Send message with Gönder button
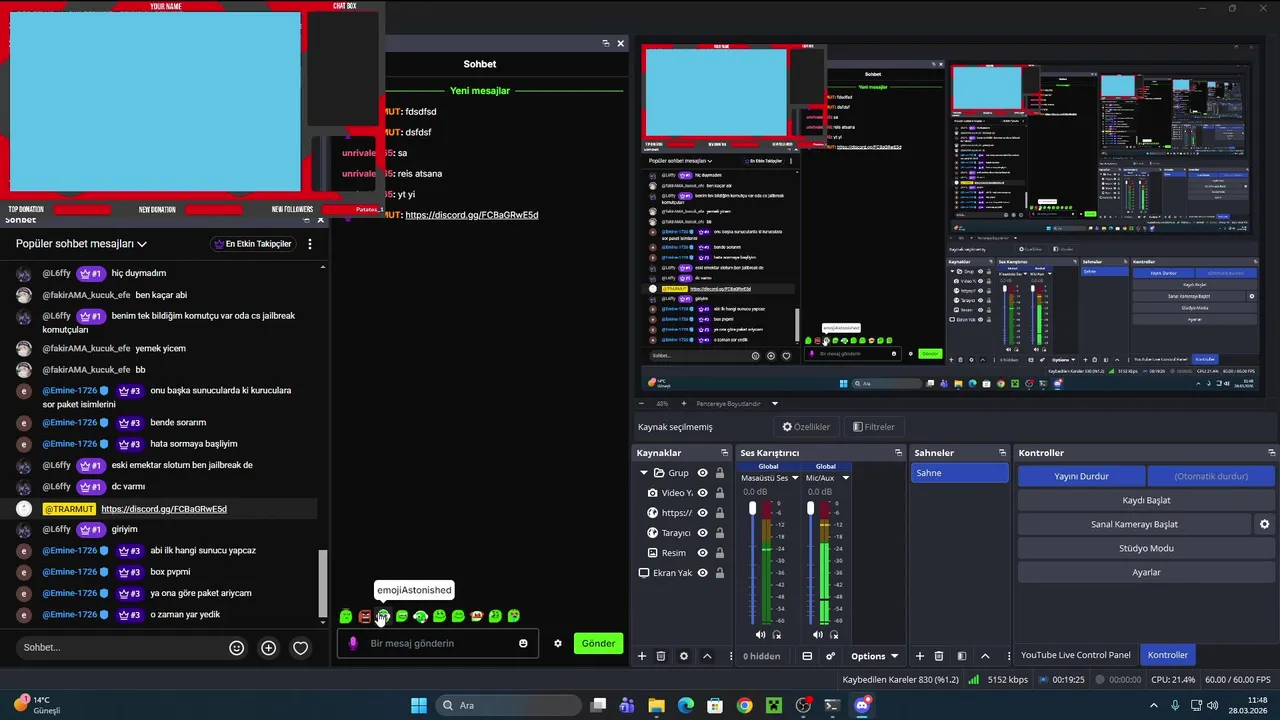Image resolution: width=1280 pixels, height=720 pixels. click(598, 643)
